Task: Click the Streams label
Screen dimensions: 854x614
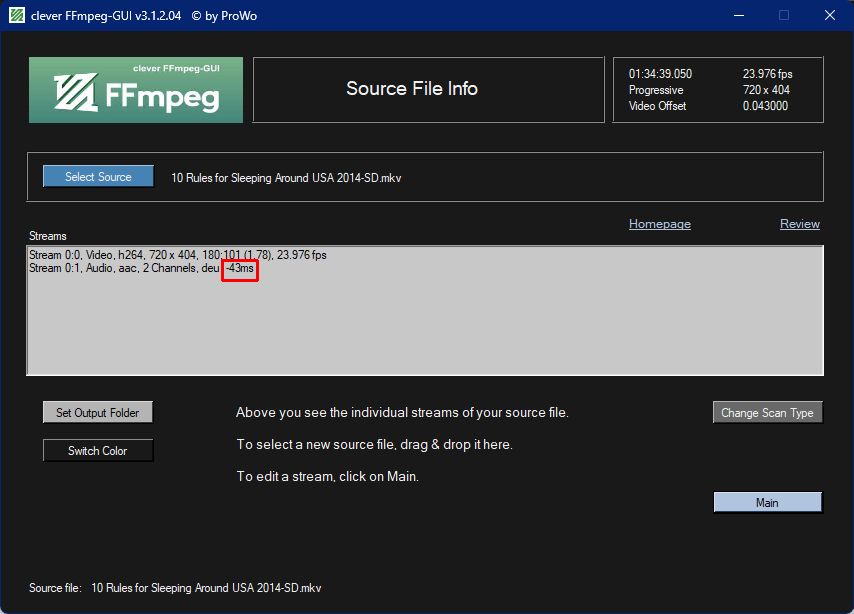Action: (x=48, y=236)
